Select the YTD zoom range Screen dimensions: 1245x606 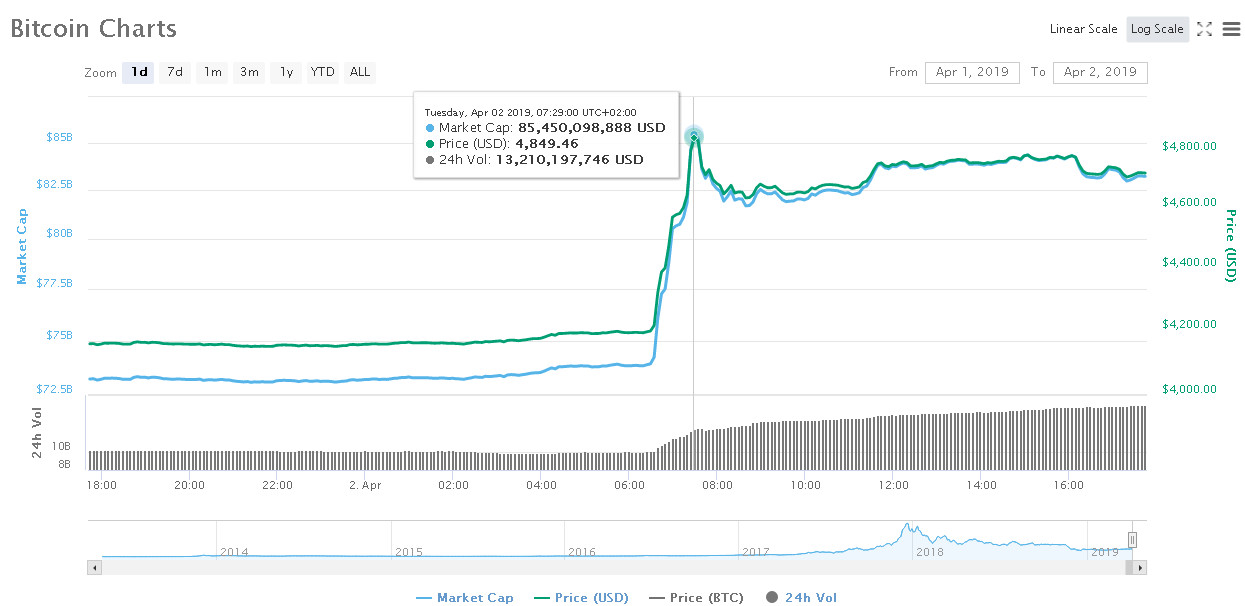click(x=322, y=72)
